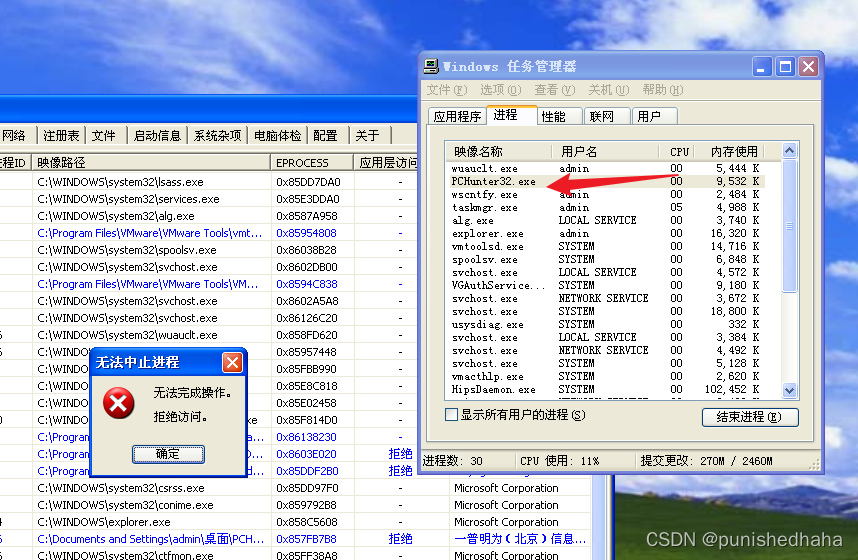This screenshot has width=858, height=560.
Task: Select conime.exe row in PCHunter
Action: pyautogui.click(x=295, y=505)
